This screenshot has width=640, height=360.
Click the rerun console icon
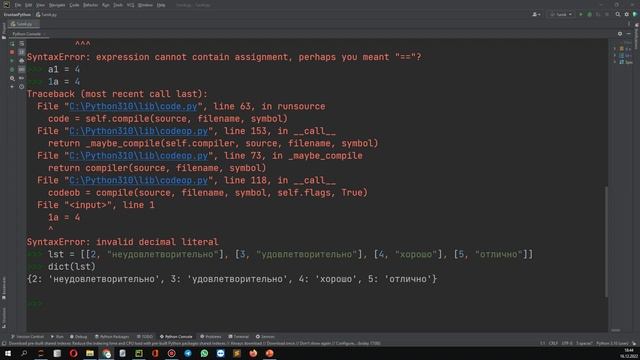(12, 43)
